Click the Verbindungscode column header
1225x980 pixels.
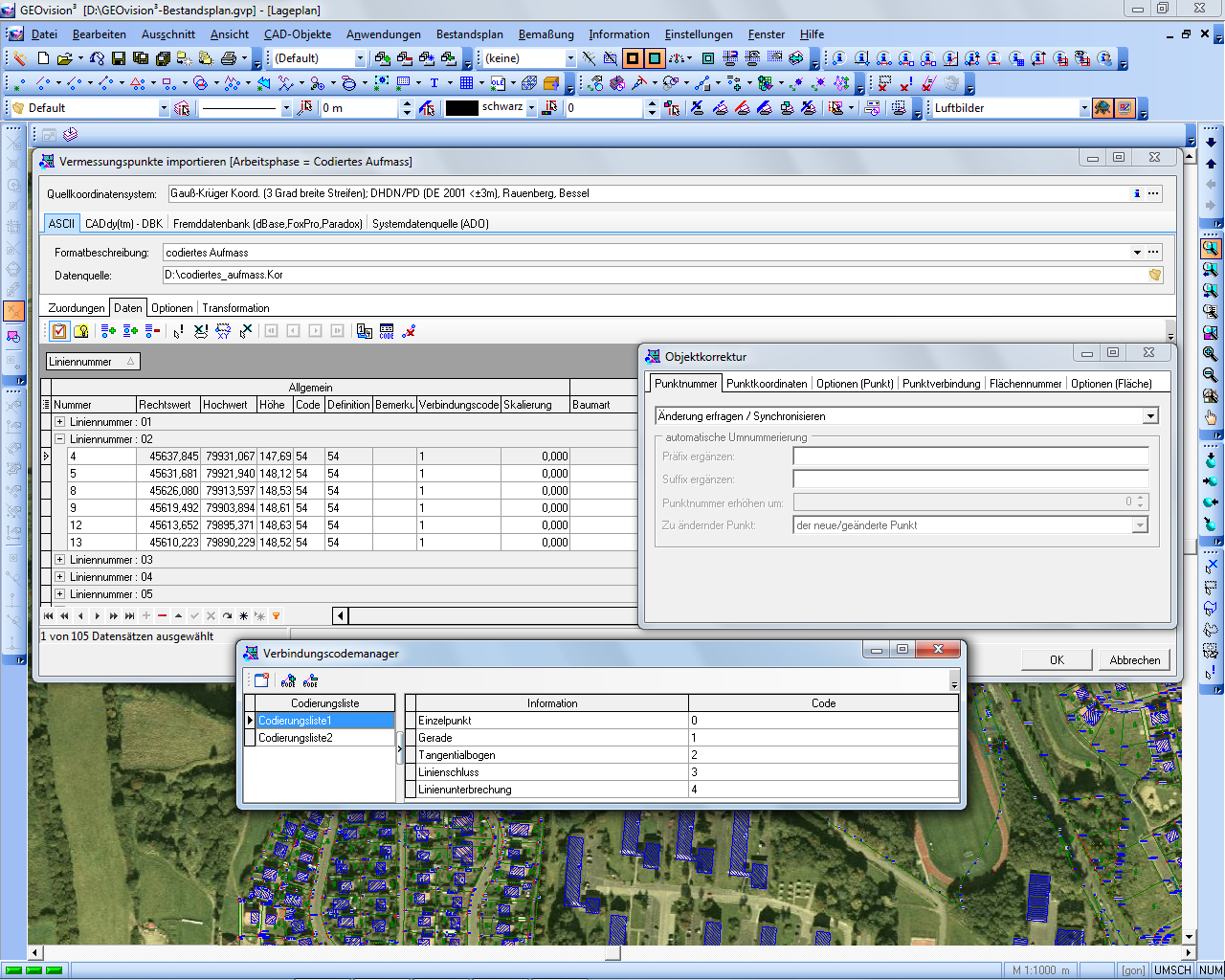coord(459,405)
